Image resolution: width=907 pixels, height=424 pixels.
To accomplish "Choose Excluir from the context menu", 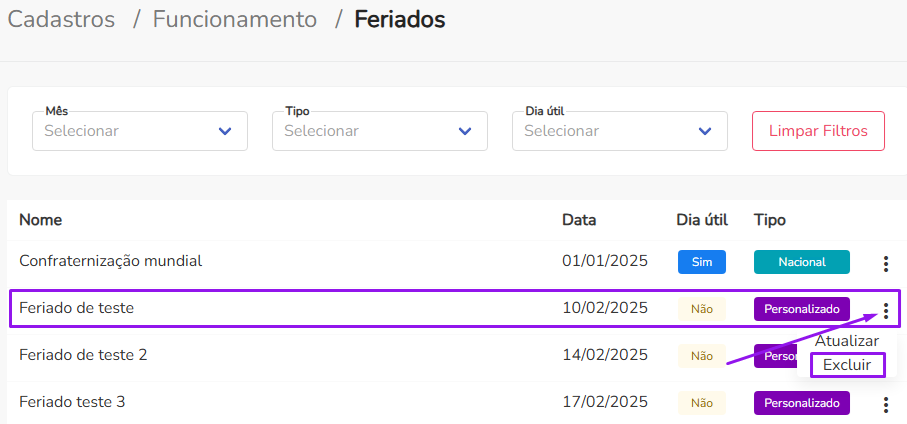I will [x=847, y=365].
